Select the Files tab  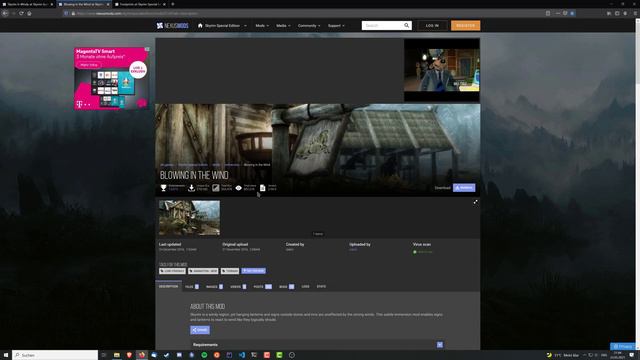coord(192,287)
